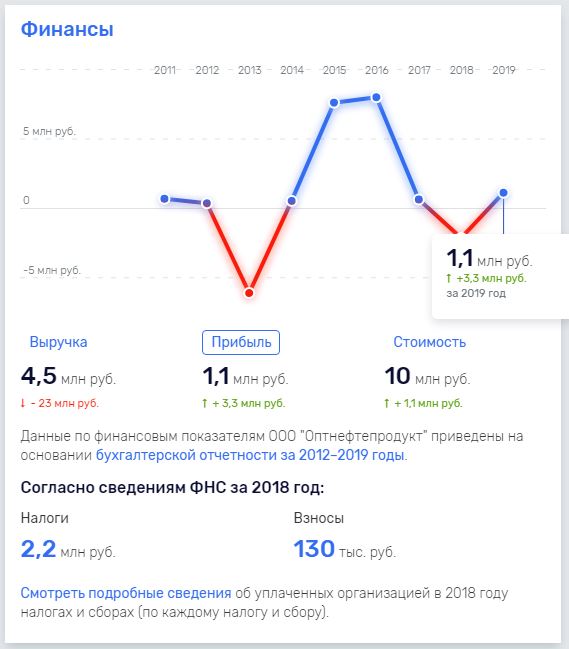
Task: Click the 2011 data point on chart
Action: click(164, 199)
